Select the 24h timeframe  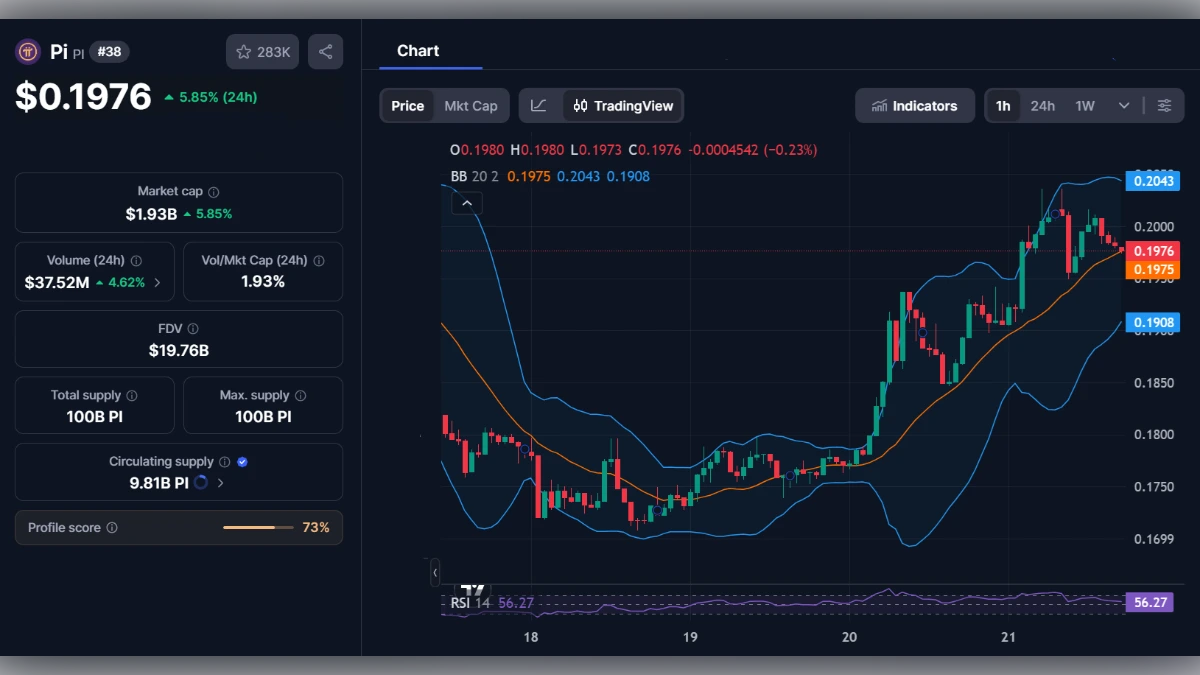pyautogui.click(x=1042, y=106)
